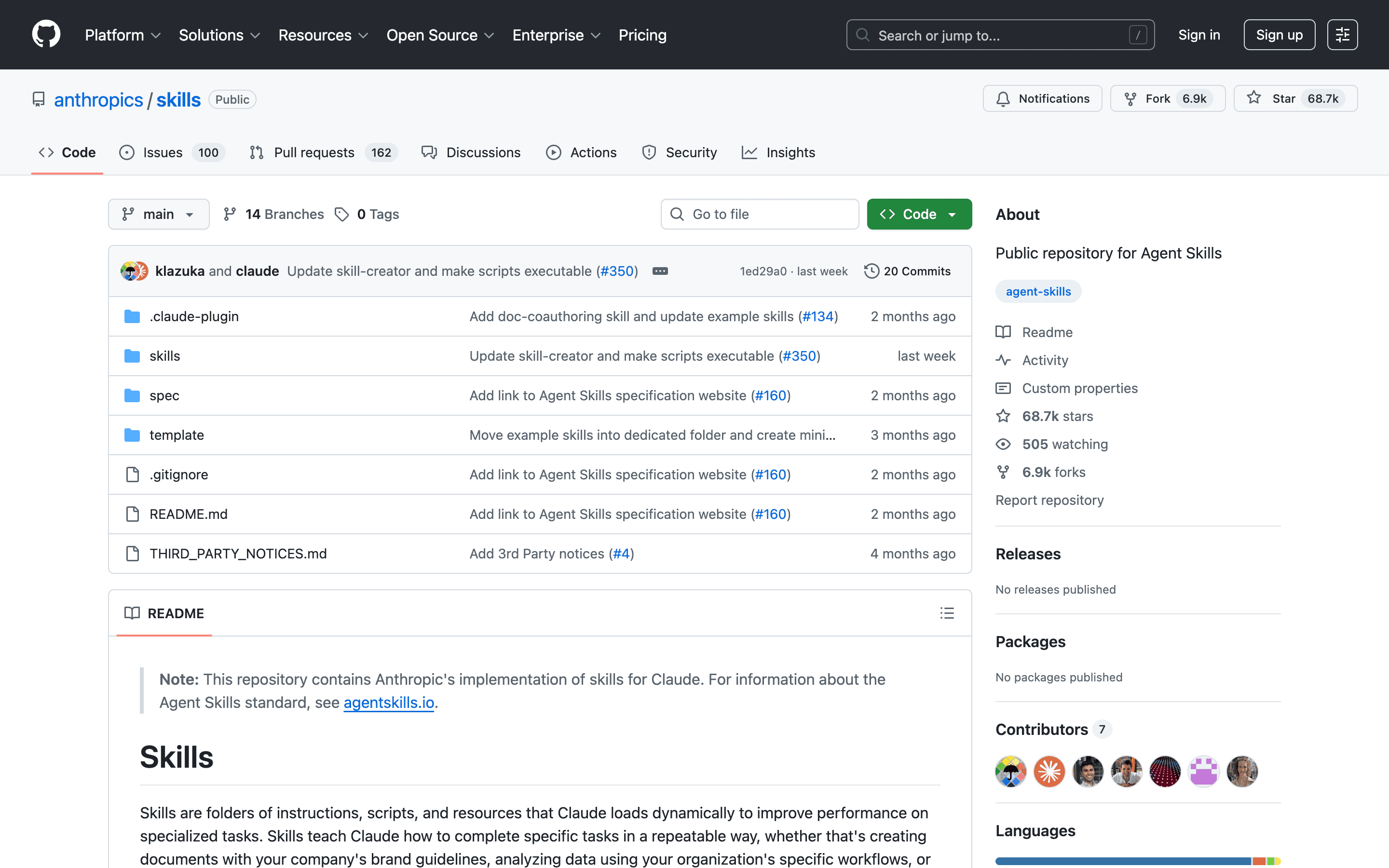
Task: Expand the Solutions navigation menu
Action: pos(218,34)
